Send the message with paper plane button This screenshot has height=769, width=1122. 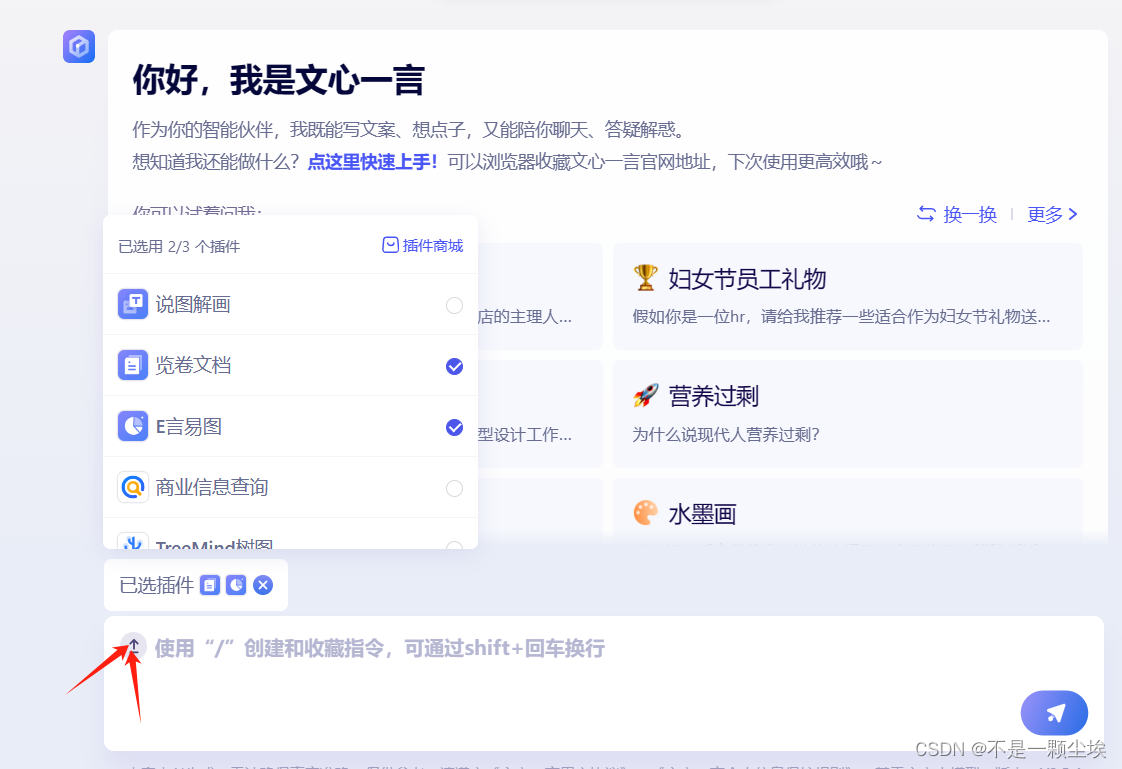(x=1054, y=712)
